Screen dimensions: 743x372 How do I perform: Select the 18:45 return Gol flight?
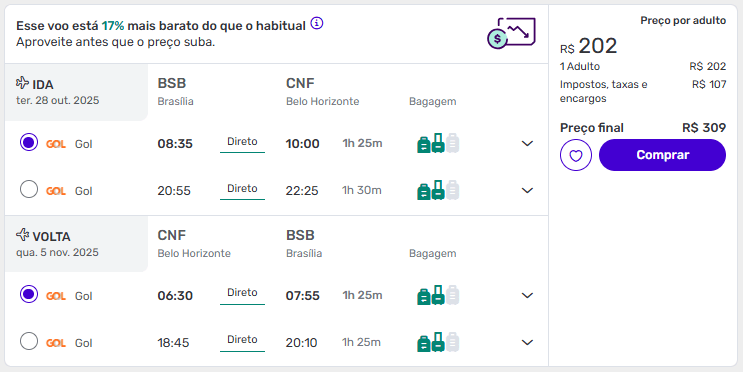point(29,341)
